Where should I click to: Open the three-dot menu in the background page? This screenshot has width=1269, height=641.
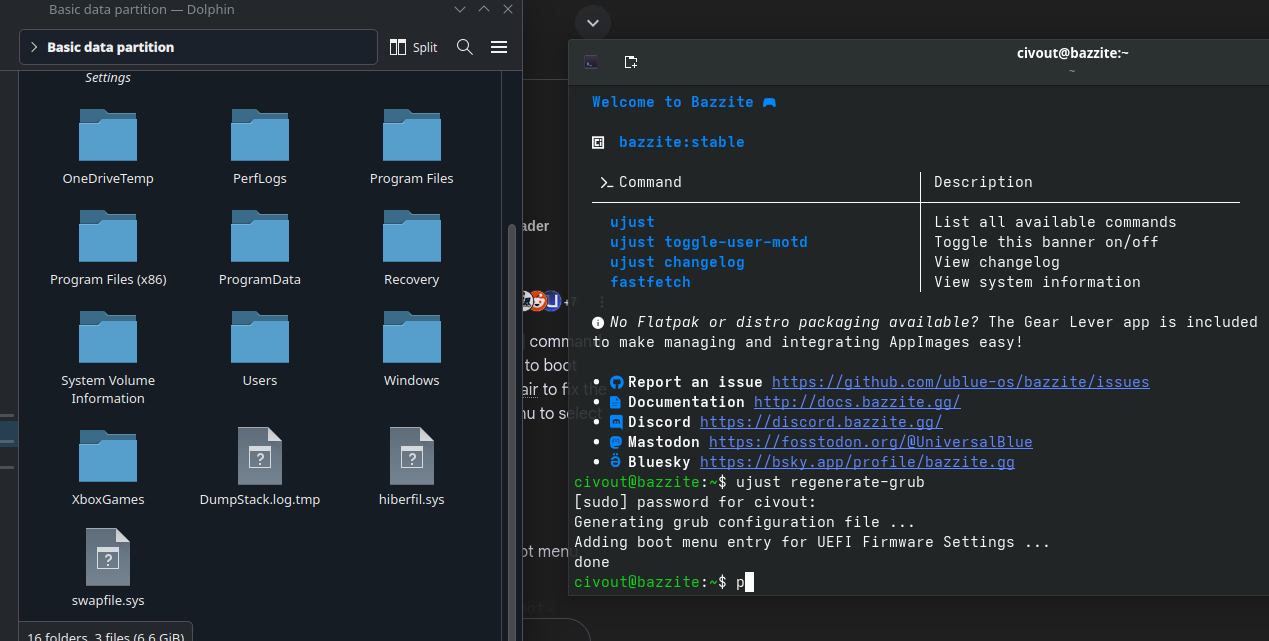(601, 301)
